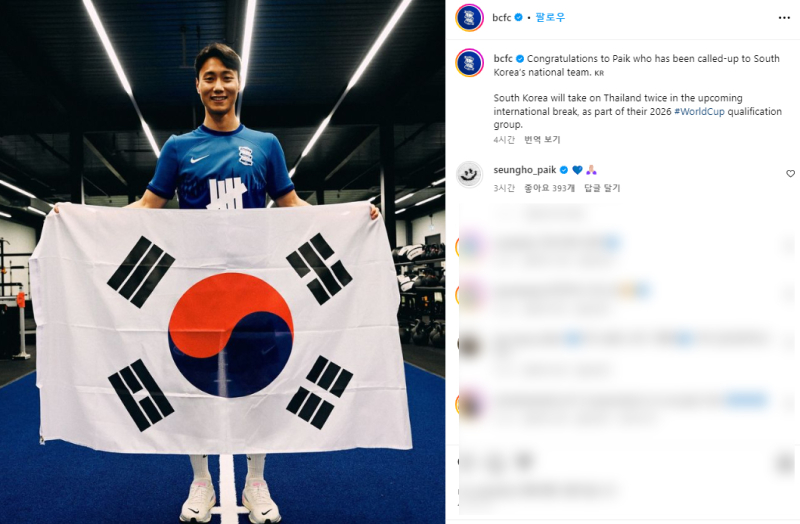The image size is (800, 524).
Task: Show translation with 번역 보기
Action: (x=542, y=140)
